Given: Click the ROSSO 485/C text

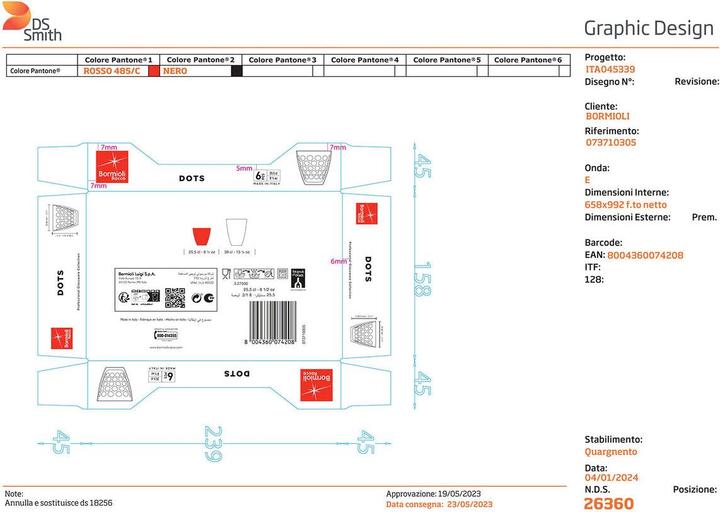Looking at the screenshot, I should click(x=112, y=71).
